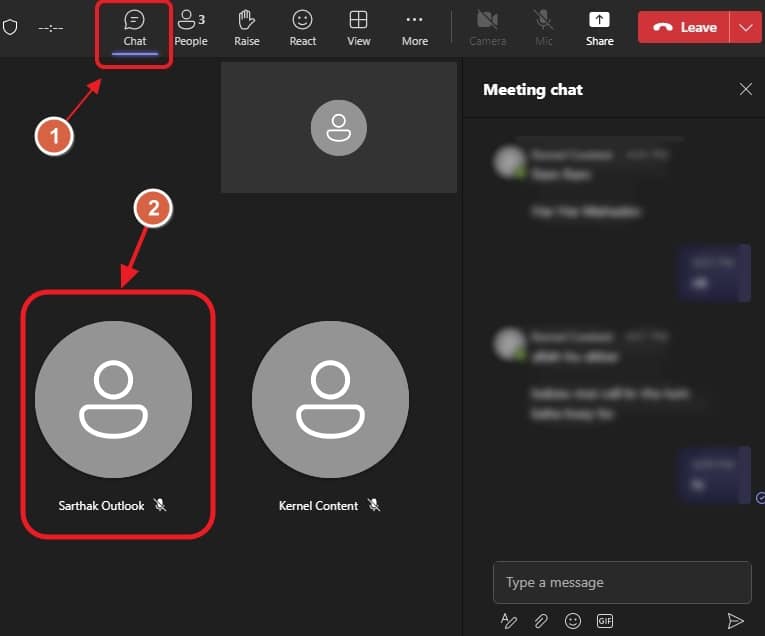This screenshot has width=765, height=636.
Task: Unmute the Mic
Action: 544,29
